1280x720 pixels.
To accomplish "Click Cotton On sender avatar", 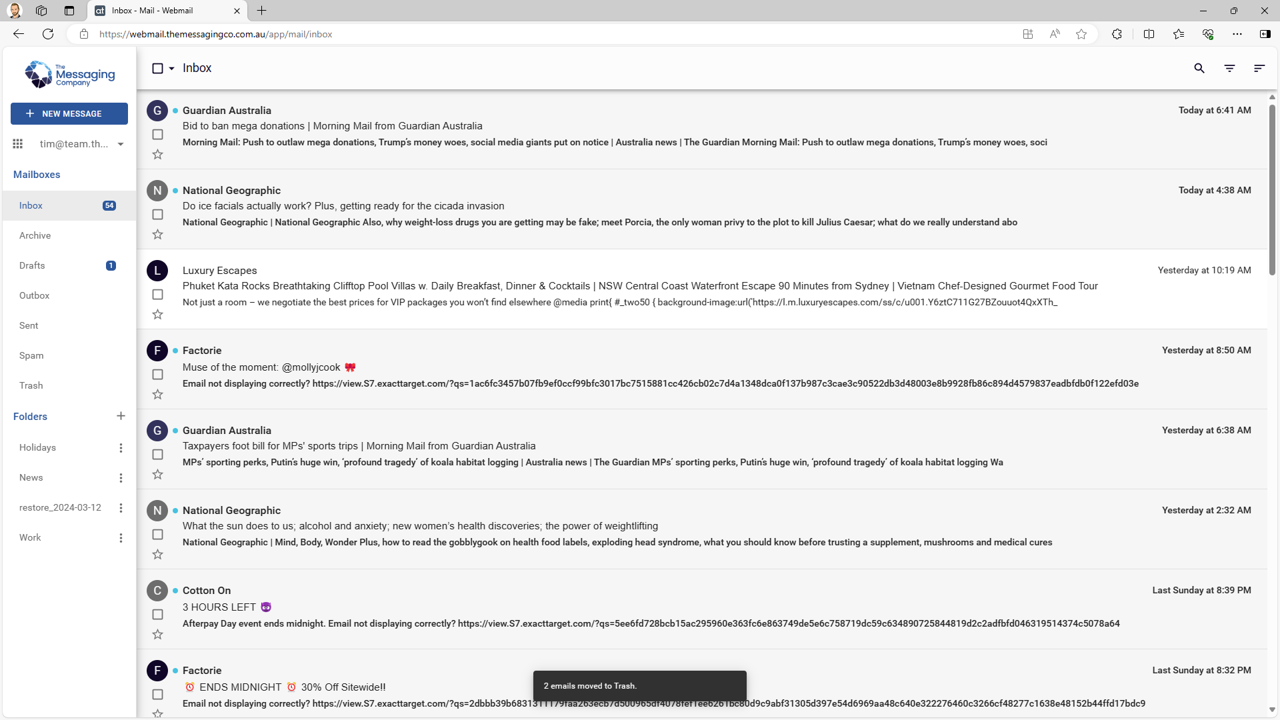I will [x=157, y=590].
